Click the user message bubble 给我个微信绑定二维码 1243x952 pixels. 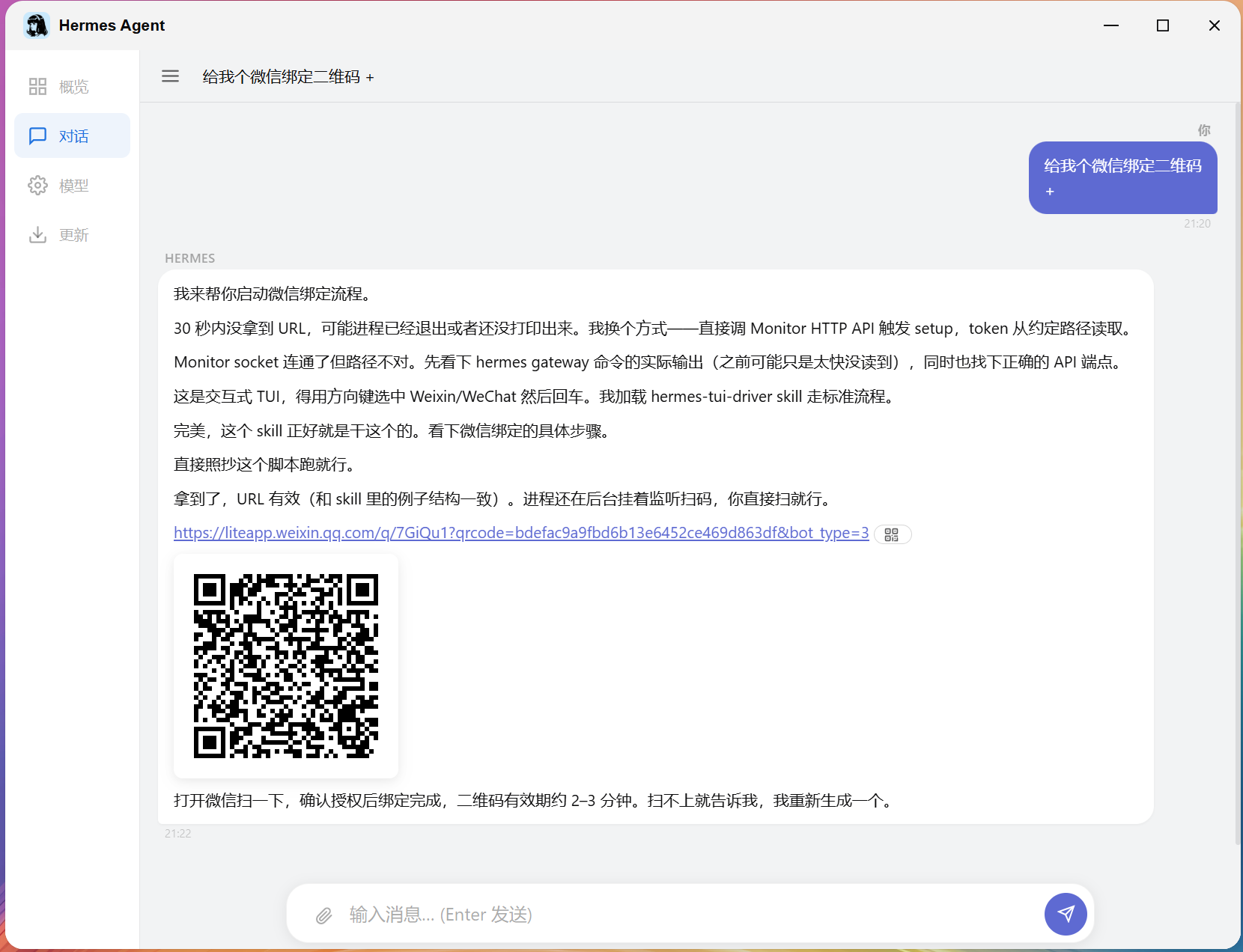coord(1122,178)
